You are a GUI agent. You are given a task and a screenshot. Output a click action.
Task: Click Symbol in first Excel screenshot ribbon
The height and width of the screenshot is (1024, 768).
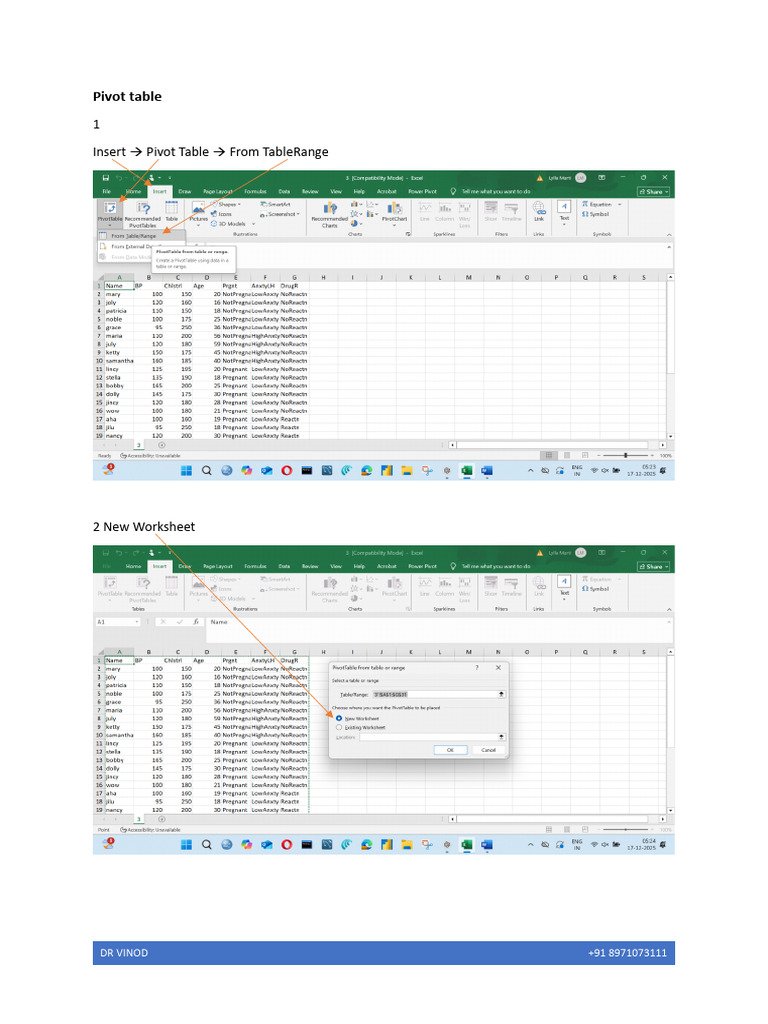tap(596, 214)
